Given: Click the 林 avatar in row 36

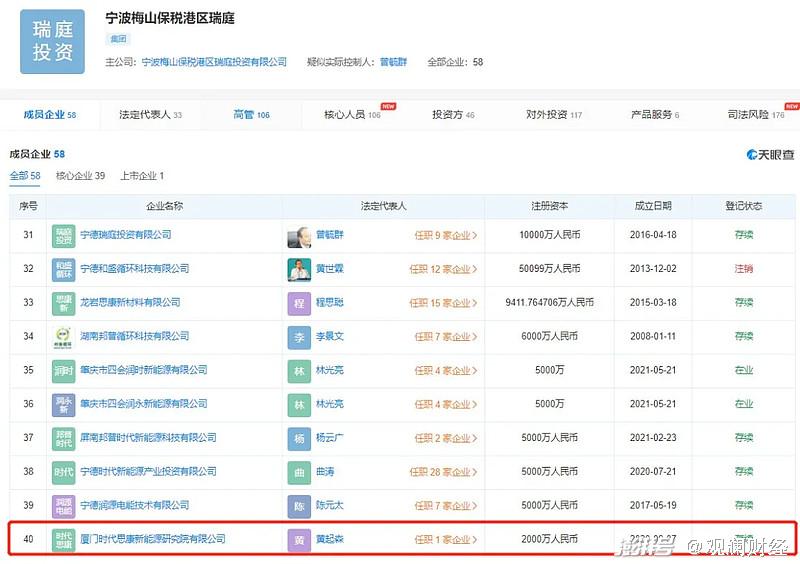Looking at the screenshot, I should click(299, 405).
